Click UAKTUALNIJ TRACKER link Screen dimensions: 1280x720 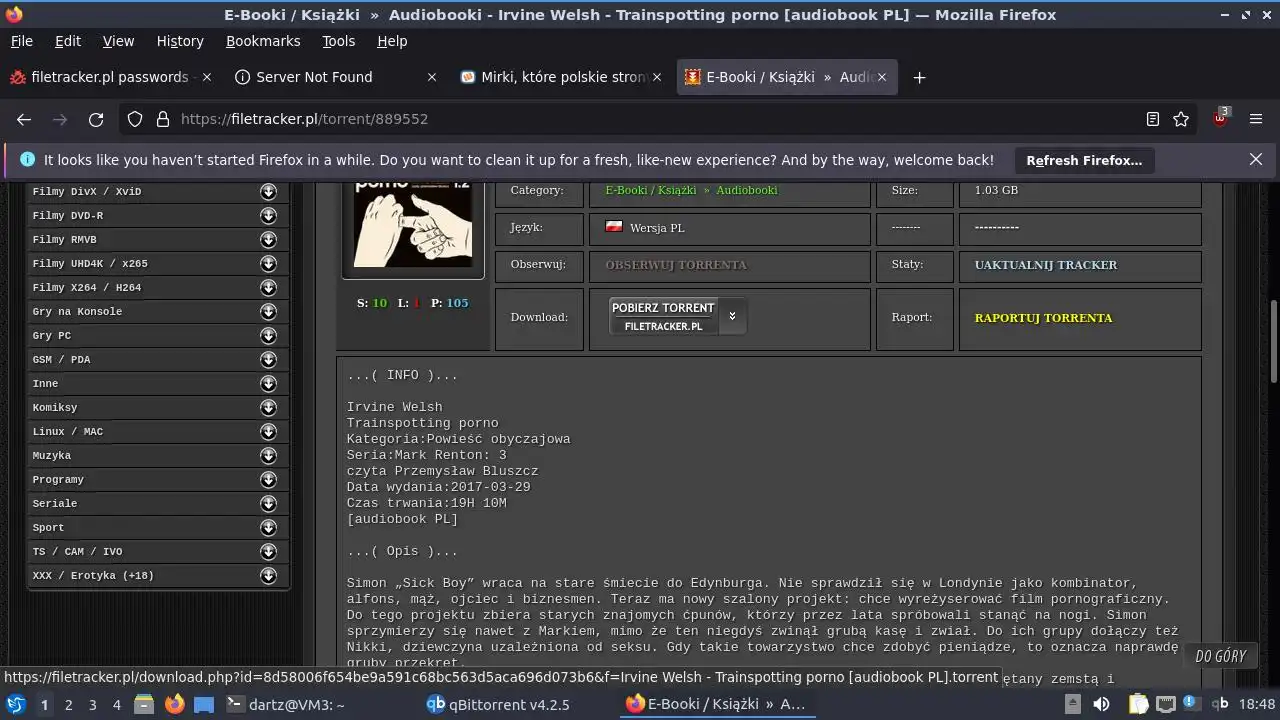pyautogui.click(x=1046, y=265)
